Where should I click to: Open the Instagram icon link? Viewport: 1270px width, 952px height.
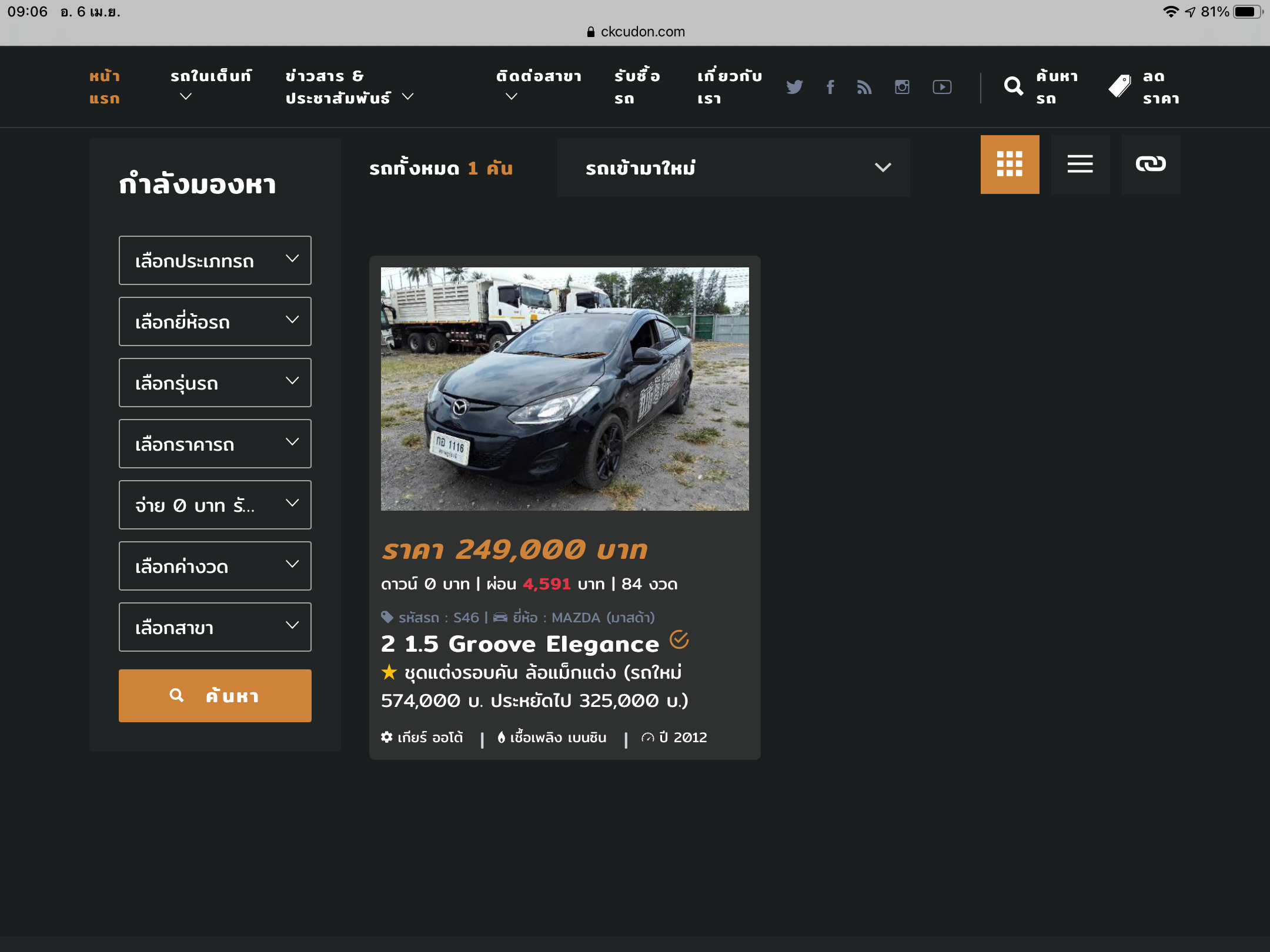(x=902, y=87)
